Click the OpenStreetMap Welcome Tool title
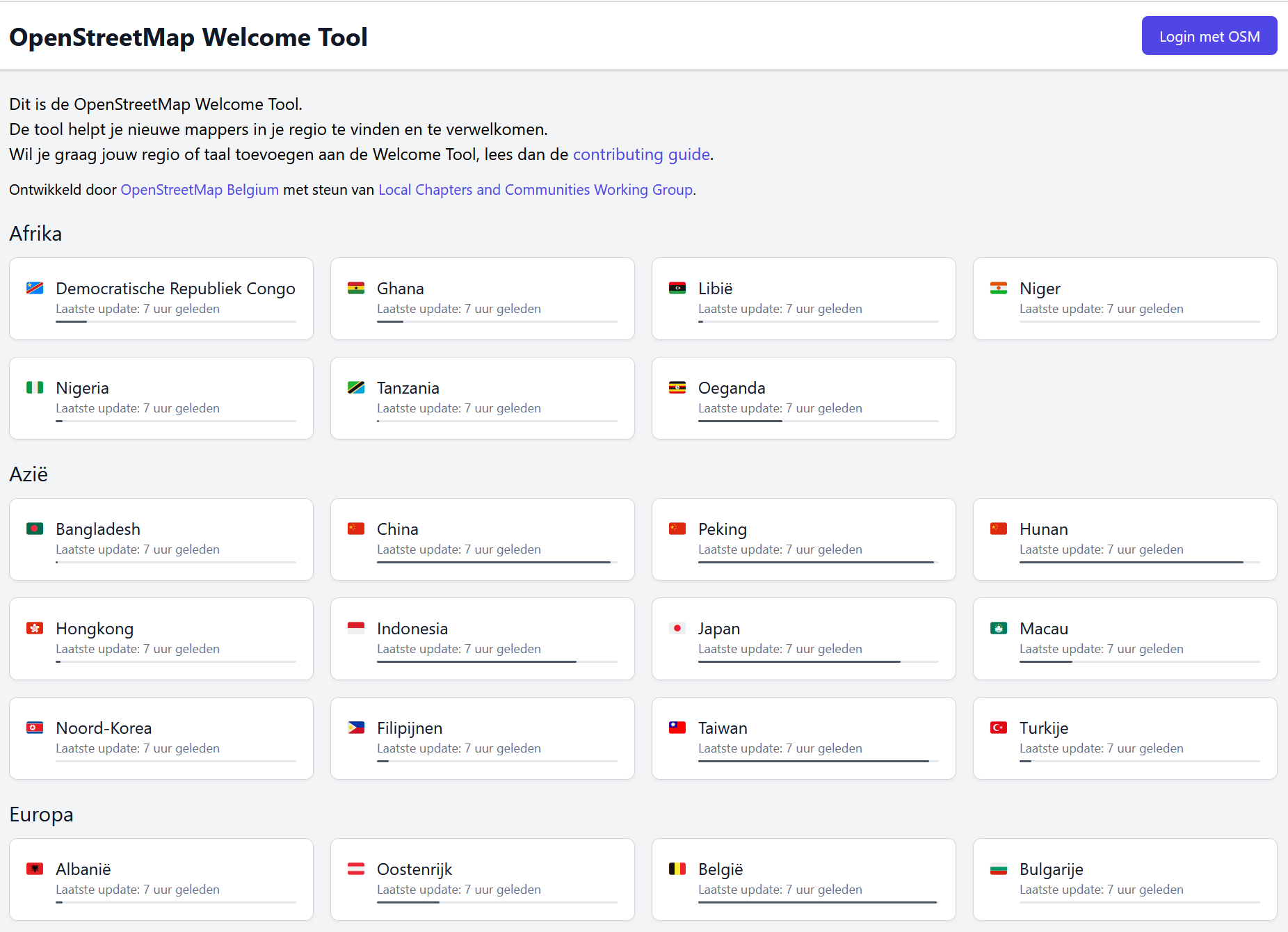The image size is (1288, 932). pos(188,37)
